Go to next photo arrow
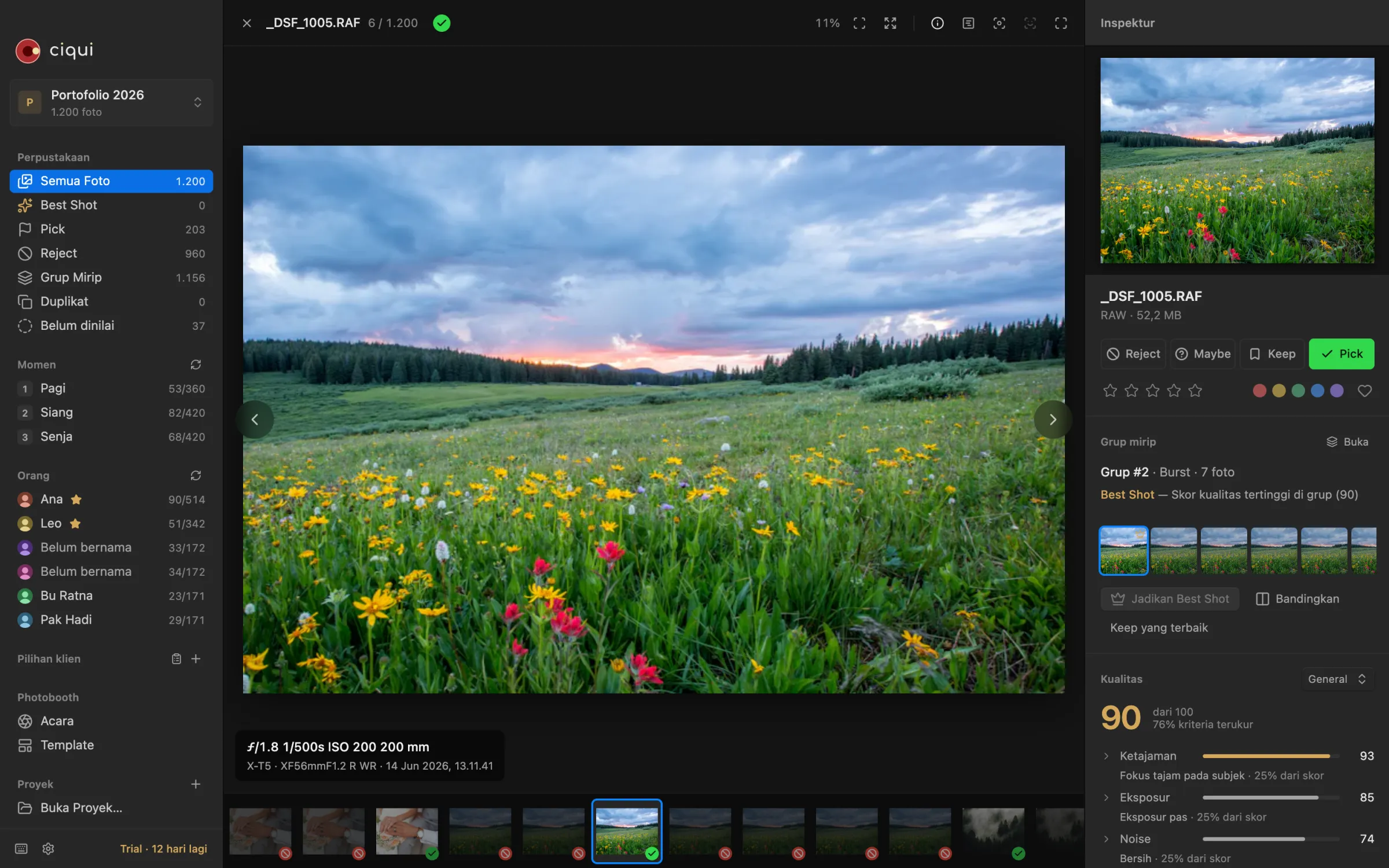The height and width of the screenshot is (868, 1389). (x=1053, y=420)
